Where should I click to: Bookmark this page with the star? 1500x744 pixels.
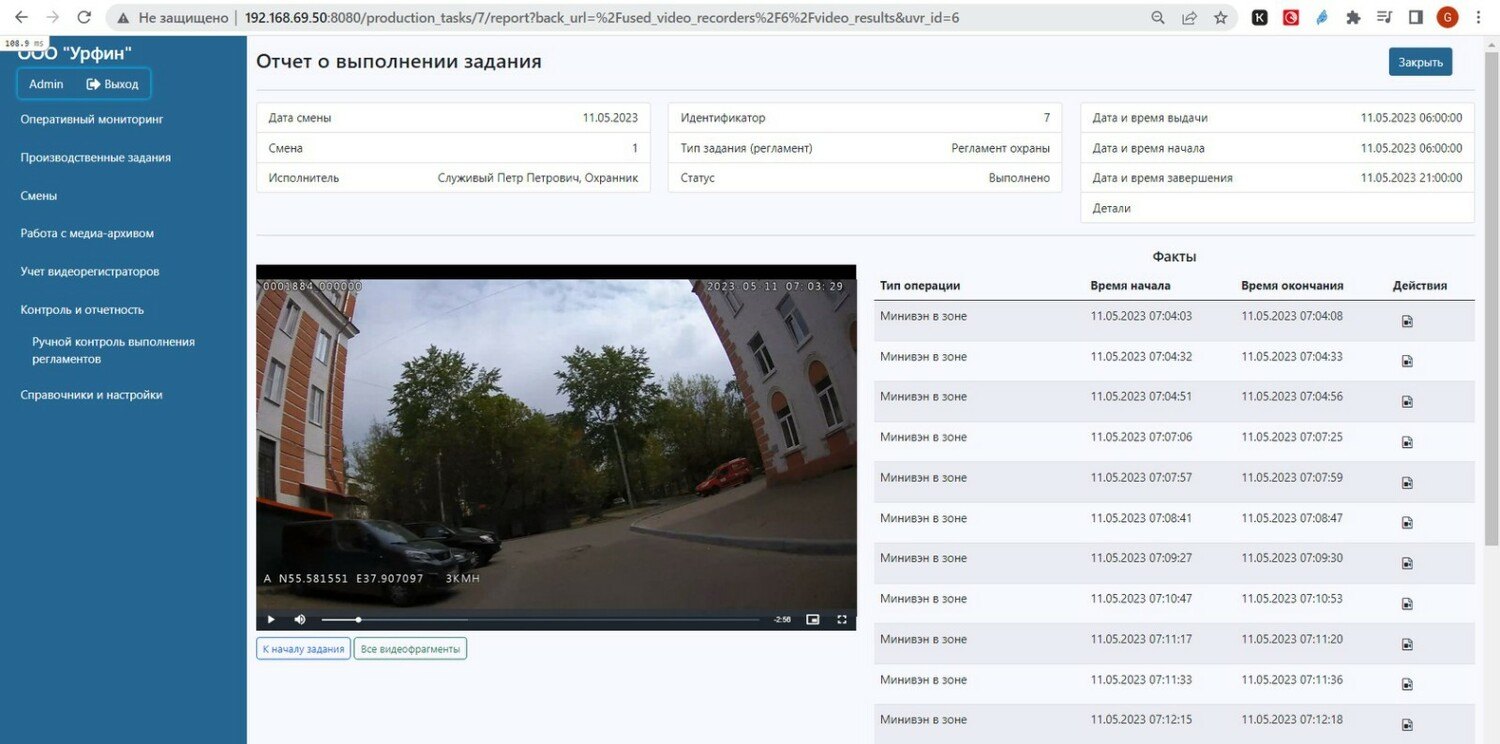click(1220, 17)
